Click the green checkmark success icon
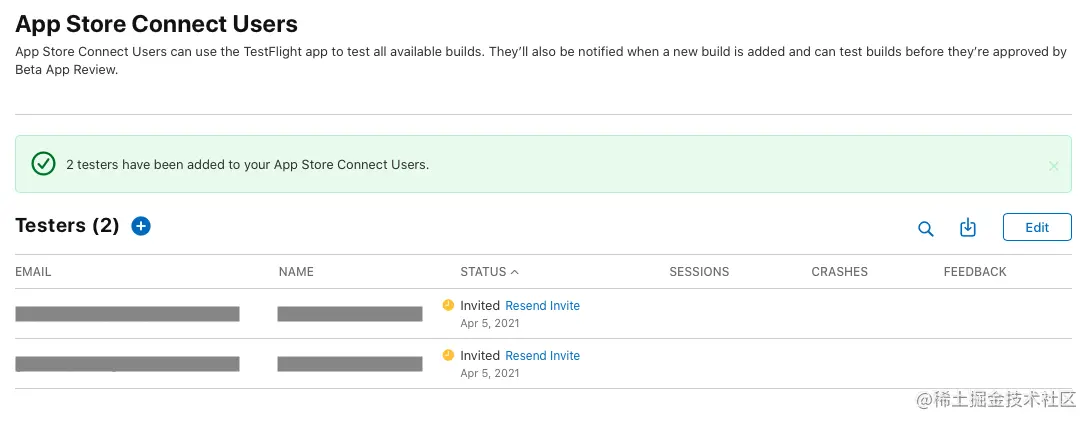 [43, 164]
